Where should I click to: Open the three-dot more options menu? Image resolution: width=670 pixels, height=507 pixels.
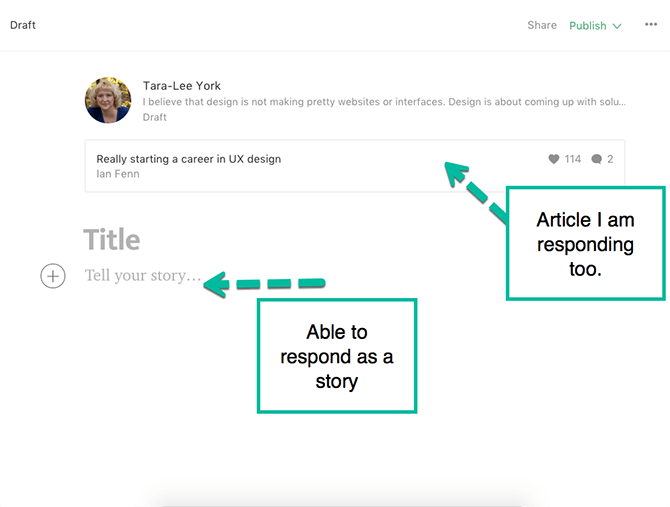click(x=651, y=25)
